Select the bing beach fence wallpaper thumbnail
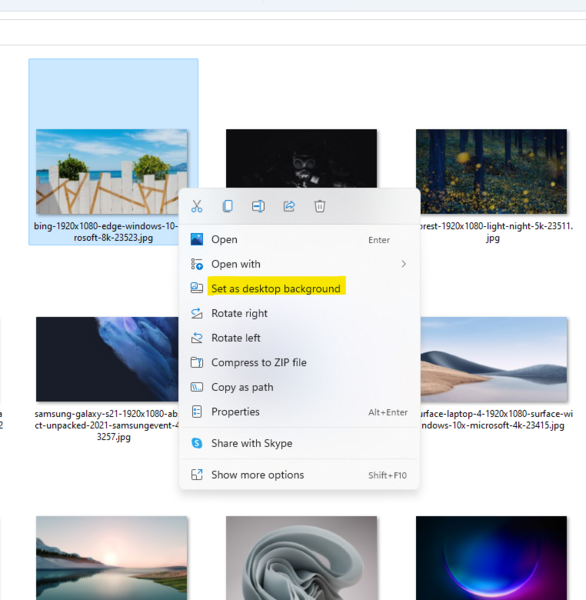The image size is (586, 600). pos(112,171)
